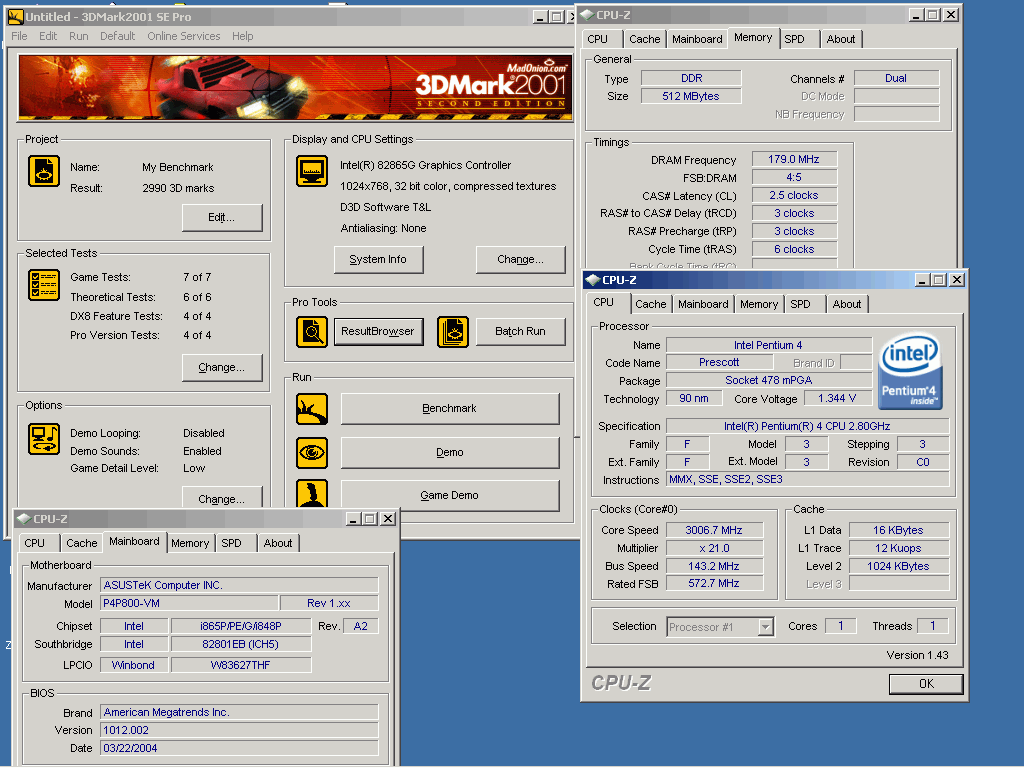Select About tab in CPU-Z Memory window
The height and width of the screenshot is (768, 1024).
(840, 39)
